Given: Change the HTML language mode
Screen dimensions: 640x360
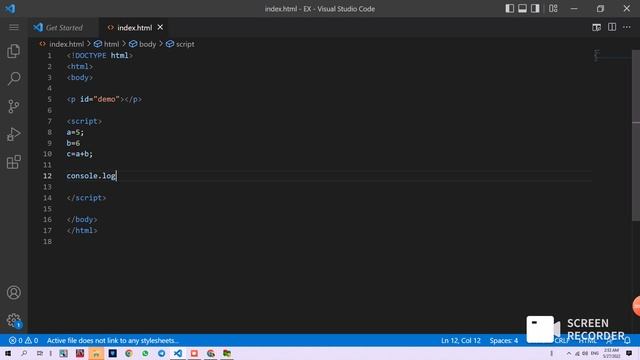Looking at the screenshot, I should point(587,341).
